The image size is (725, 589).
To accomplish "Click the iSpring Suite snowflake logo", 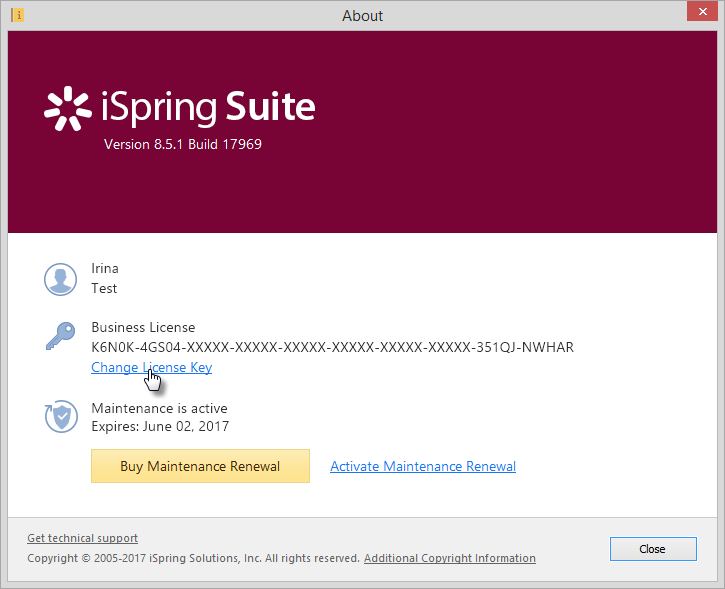I will point(68,109).
